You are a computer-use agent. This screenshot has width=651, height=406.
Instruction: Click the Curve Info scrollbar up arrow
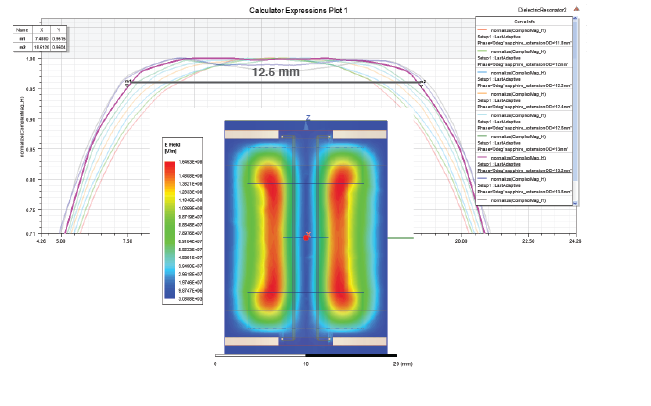575,19
